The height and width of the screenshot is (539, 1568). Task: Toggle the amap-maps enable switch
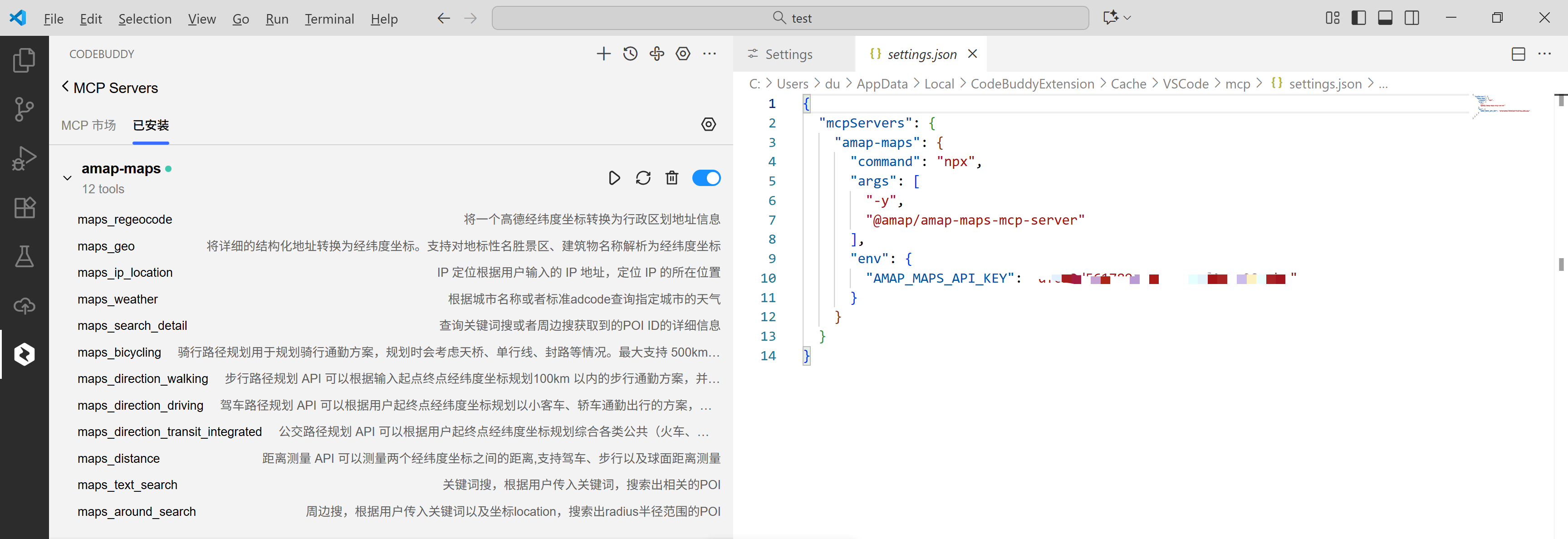tap(706, 178)
